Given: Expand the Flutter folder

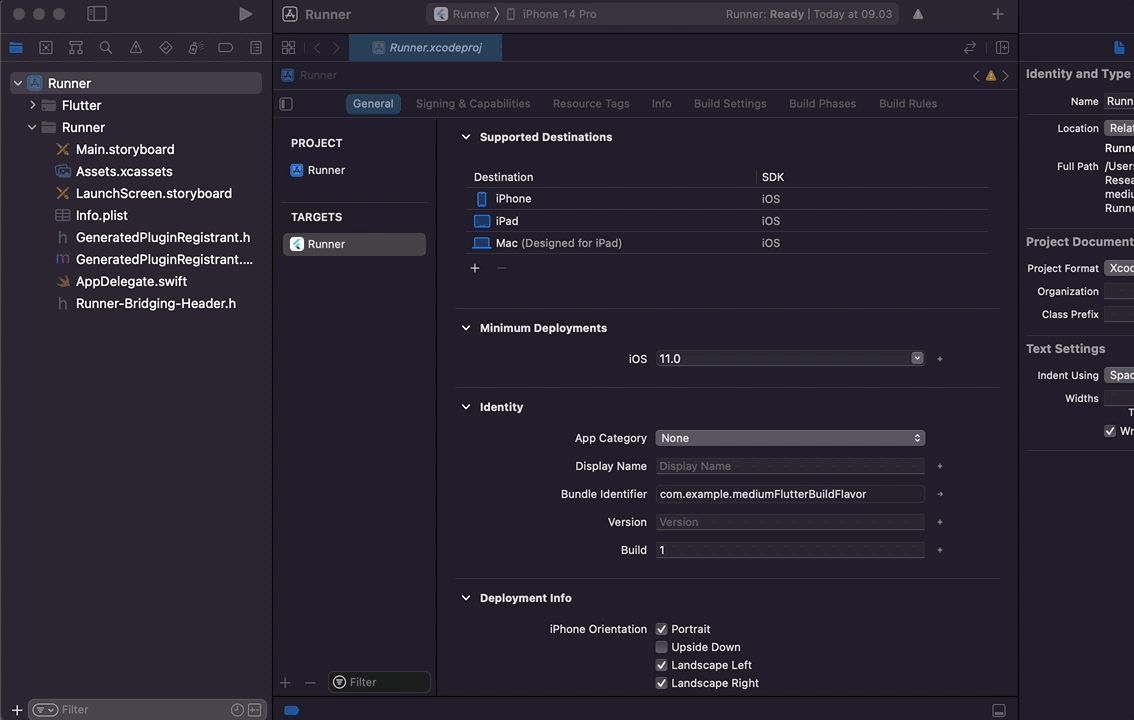Looking at the screenshot, I should [32, 105].
